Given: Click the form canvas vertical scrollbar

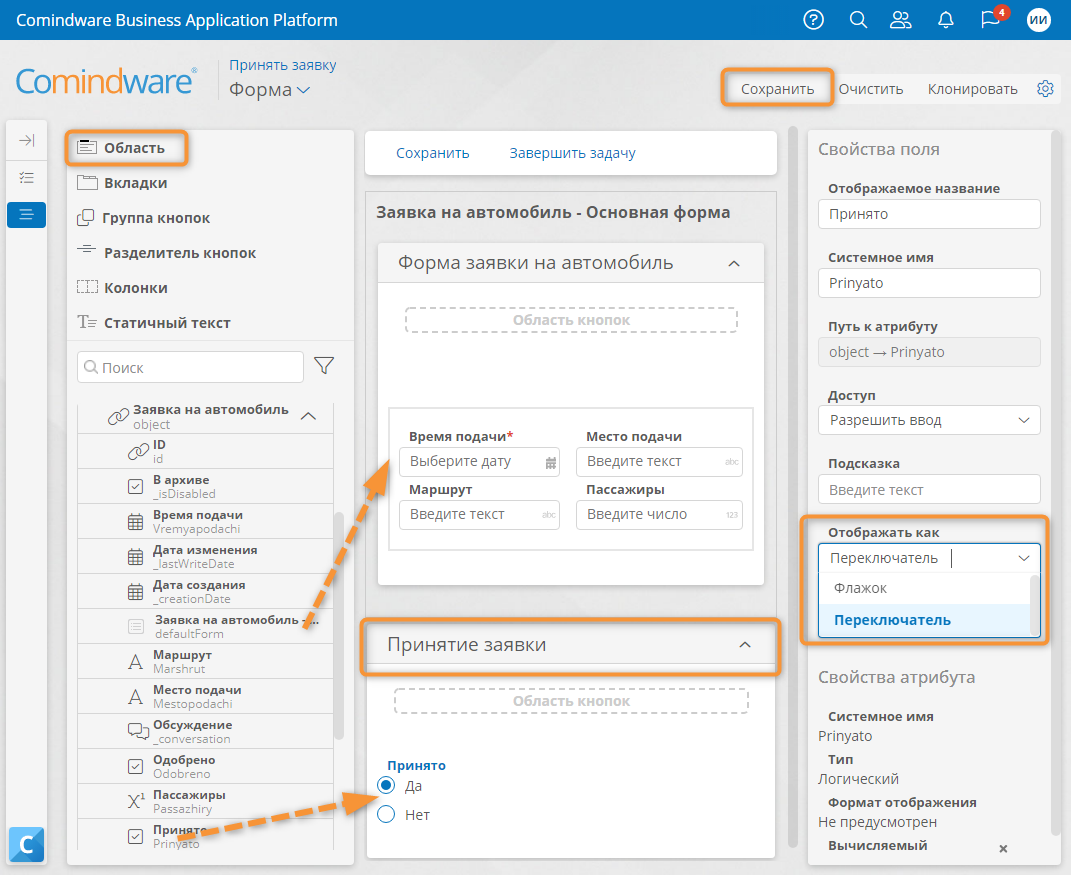Looking at the screenshot, I should [x=792, y=486].
